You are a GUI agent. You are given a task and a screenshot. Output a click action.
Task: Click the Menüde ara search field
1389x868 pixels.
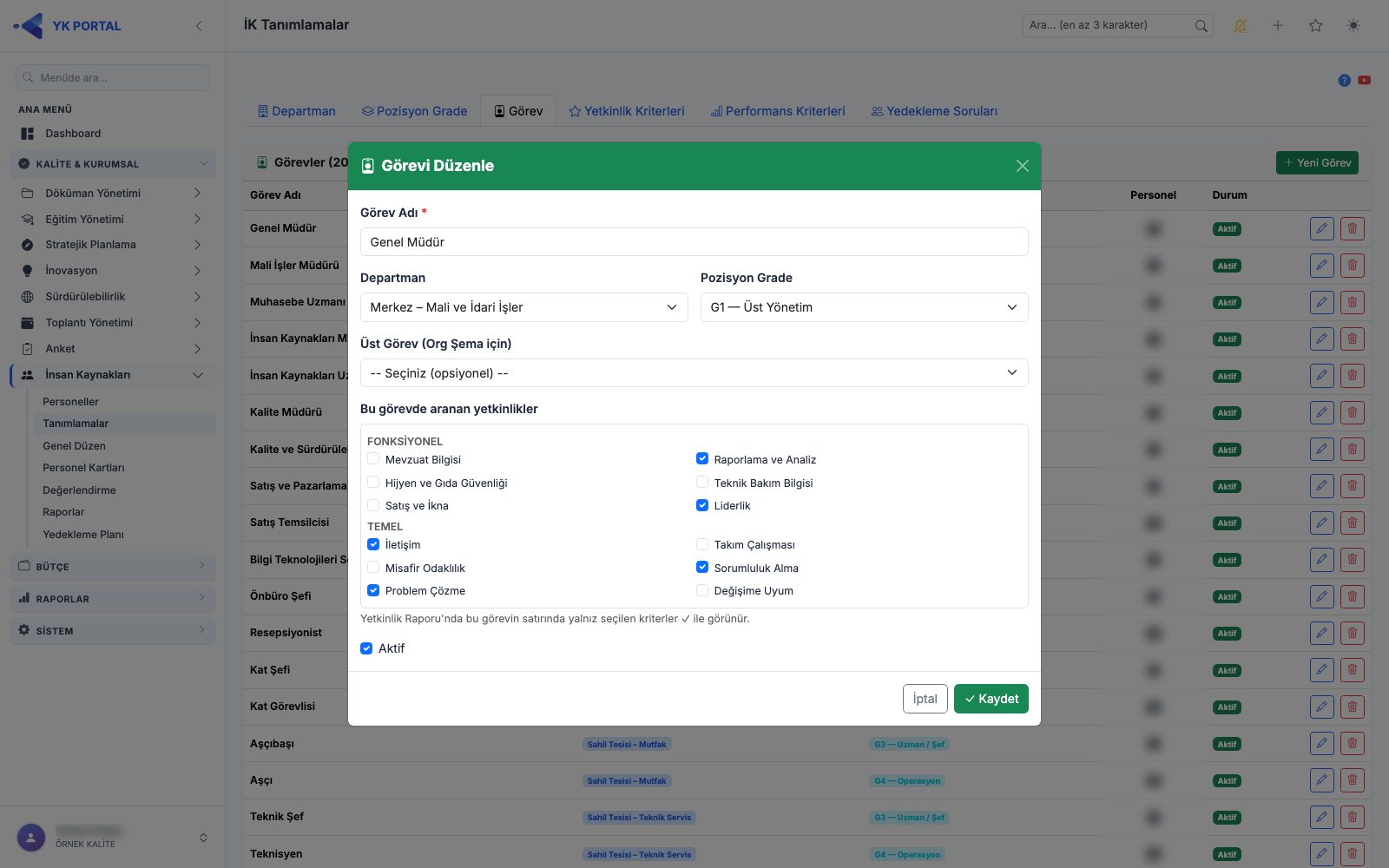pos(113,77)
